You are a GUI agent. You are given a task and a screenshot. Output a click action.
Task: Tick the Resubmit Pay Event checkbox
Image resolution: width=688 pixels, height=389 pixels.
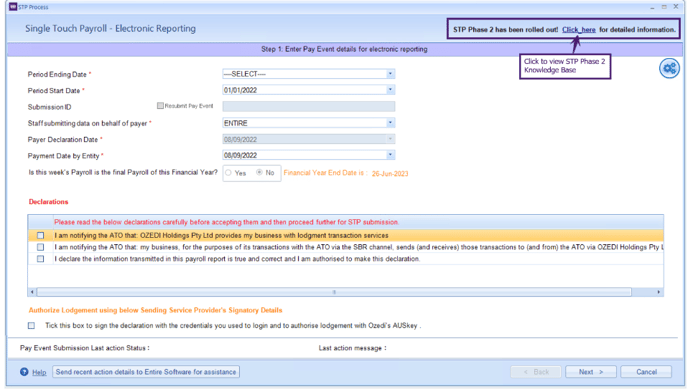(x=160, y=106)
